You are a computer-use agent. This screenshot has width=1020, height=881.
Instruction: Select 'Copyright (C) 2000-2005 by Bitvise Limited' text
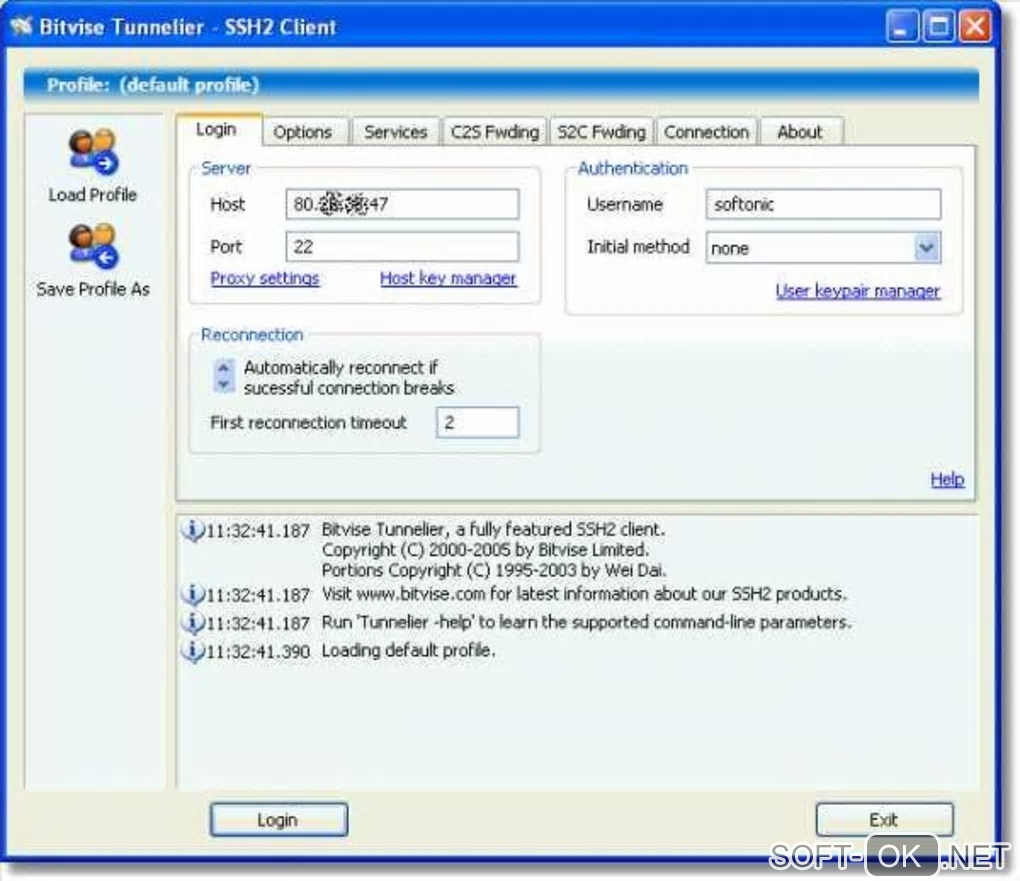(485, 550)
